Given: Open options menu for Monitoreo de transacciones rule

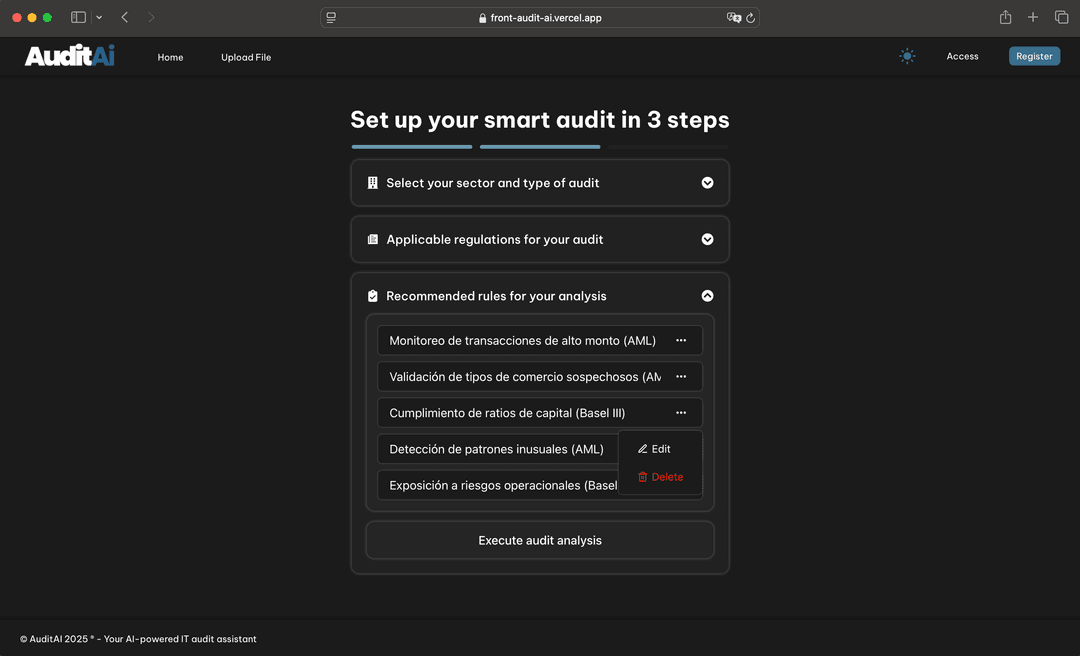Looking at the screenshot, I should pyautogui.click(x=681, y=340).
